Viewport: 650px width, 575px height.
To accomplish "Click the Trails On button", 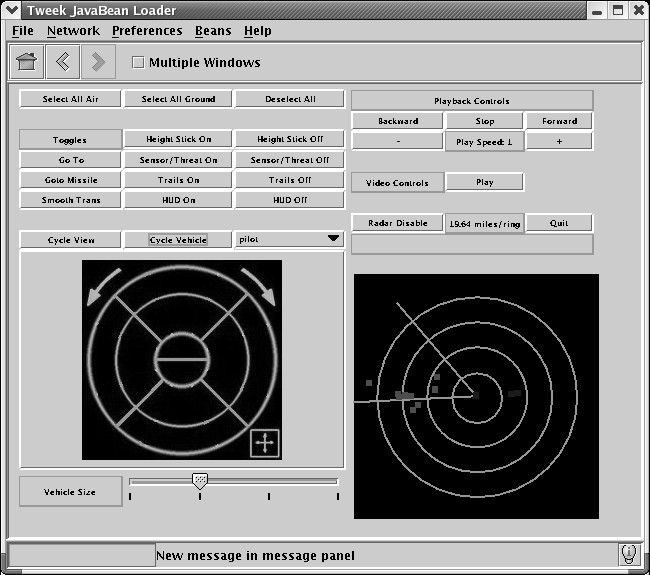I will tap(178, 180).
